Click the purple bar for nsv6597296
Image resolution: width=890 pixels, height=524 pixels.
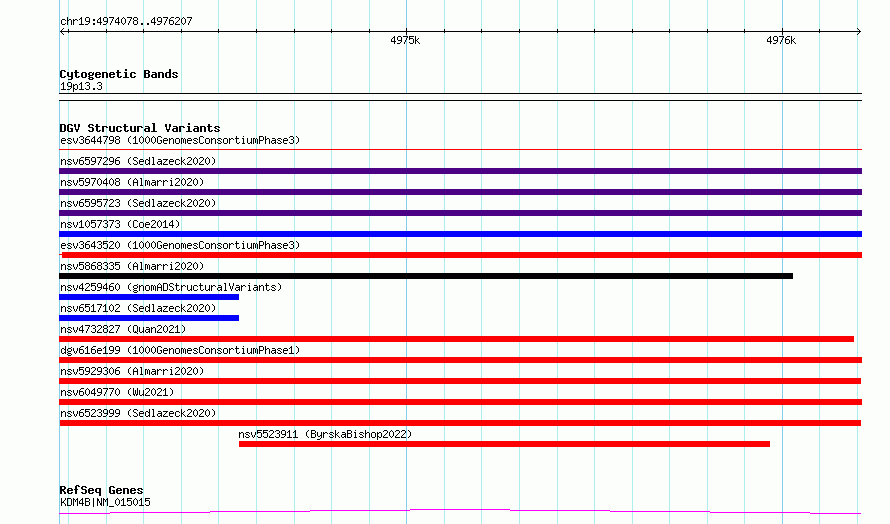pos(460,171)
